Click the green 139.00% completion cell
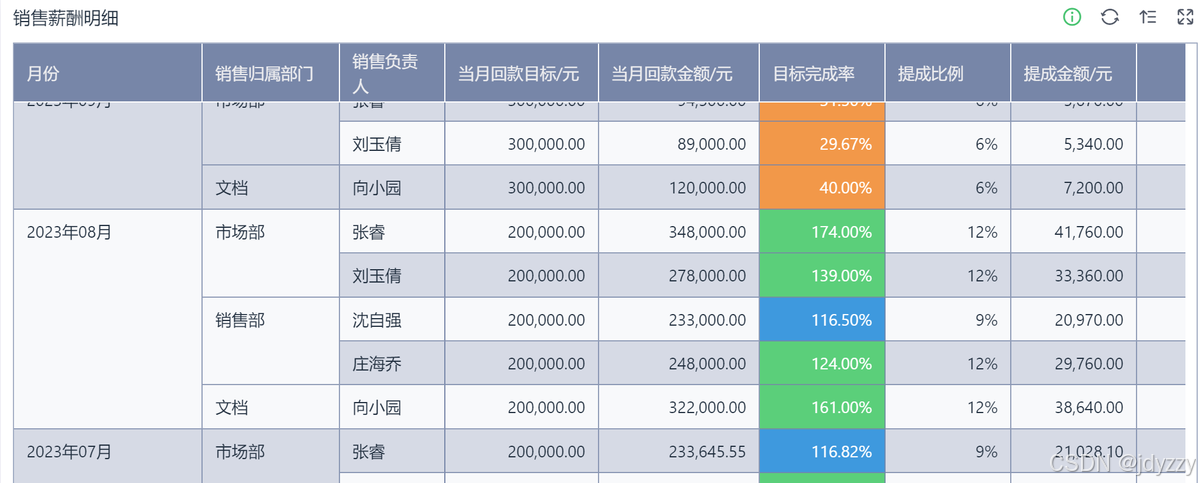 (822, 275)
